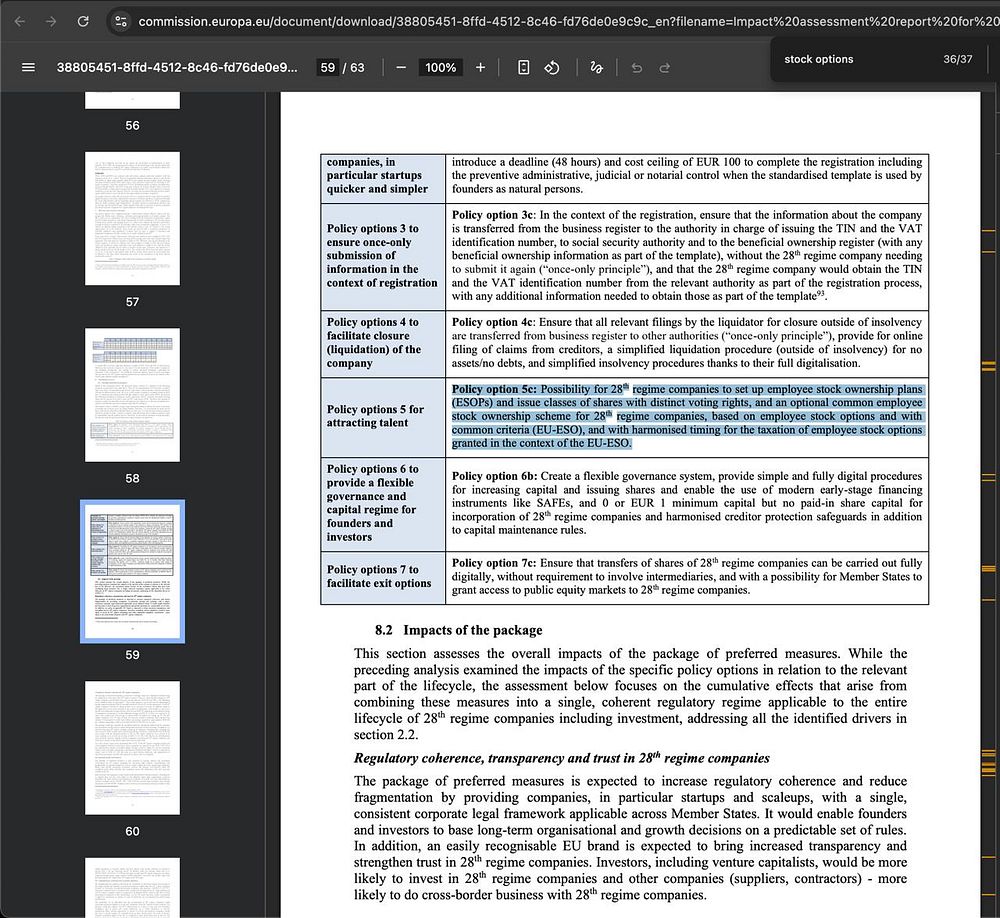
Task: Click the 100% zoom level field
Action: (x=440, y=67)
